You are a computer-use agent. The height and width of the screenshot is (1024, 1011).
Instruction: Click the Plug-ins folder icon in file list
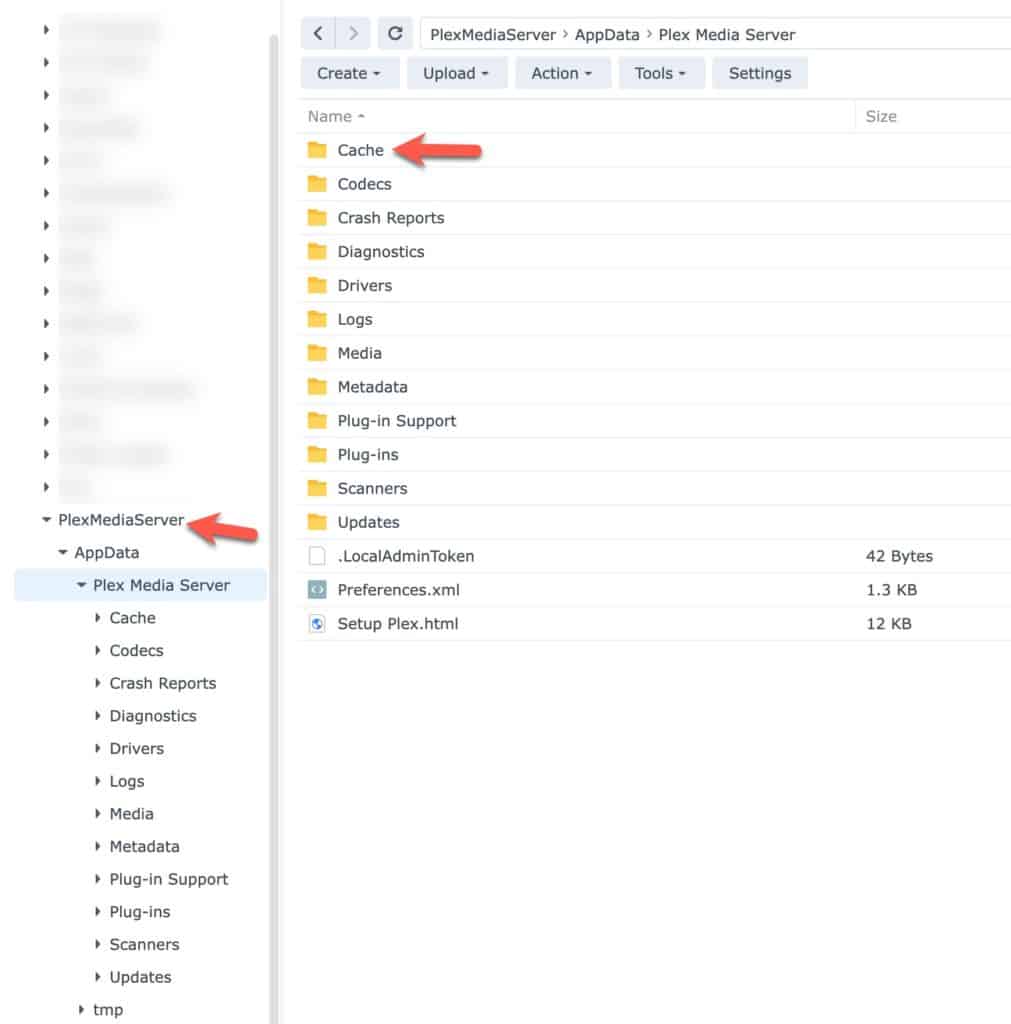pyautogui.click(x=317, y=455)
